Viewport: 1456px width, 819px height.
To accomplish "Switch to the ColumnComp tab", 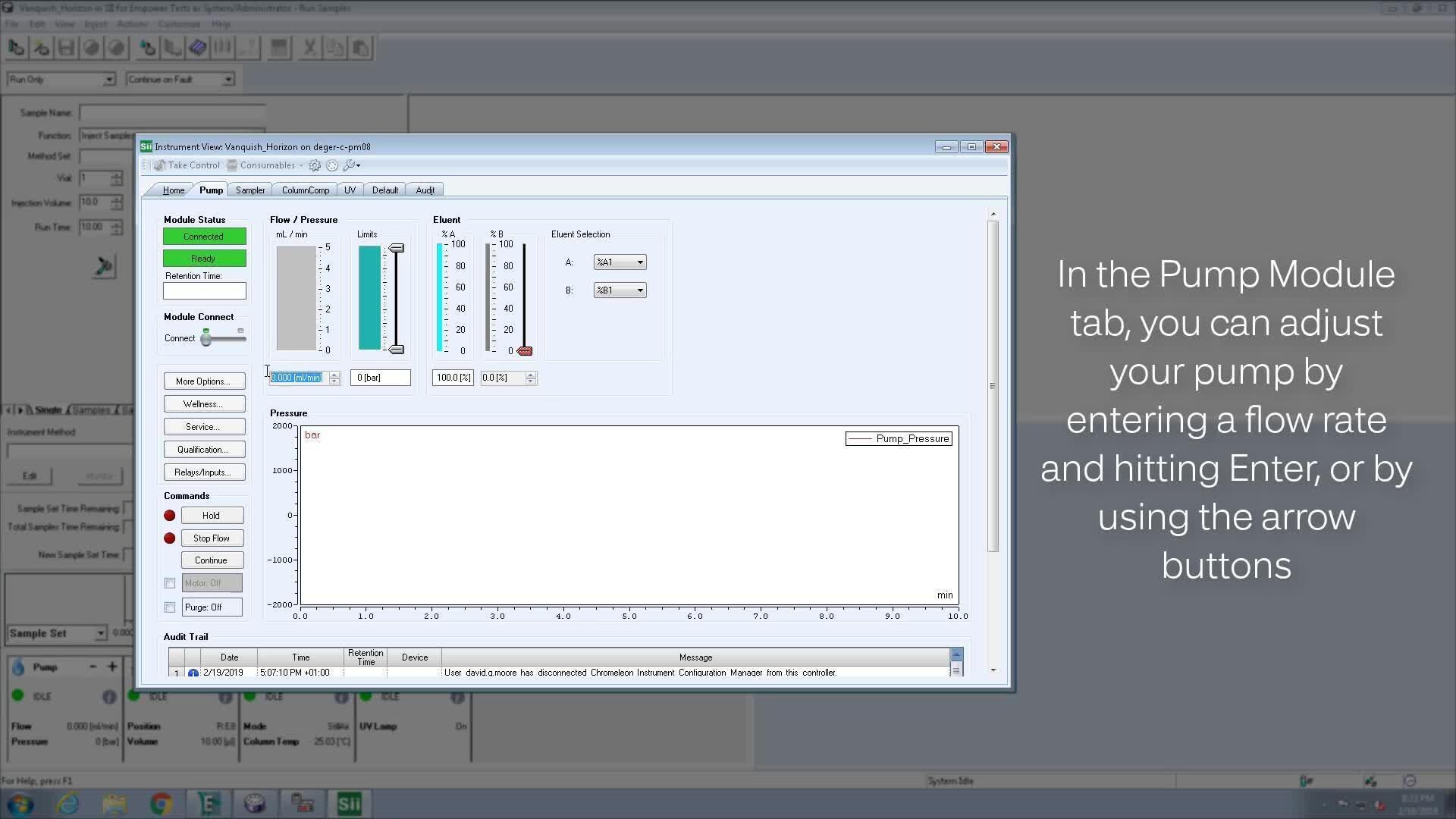I will [x=305, y=190].
